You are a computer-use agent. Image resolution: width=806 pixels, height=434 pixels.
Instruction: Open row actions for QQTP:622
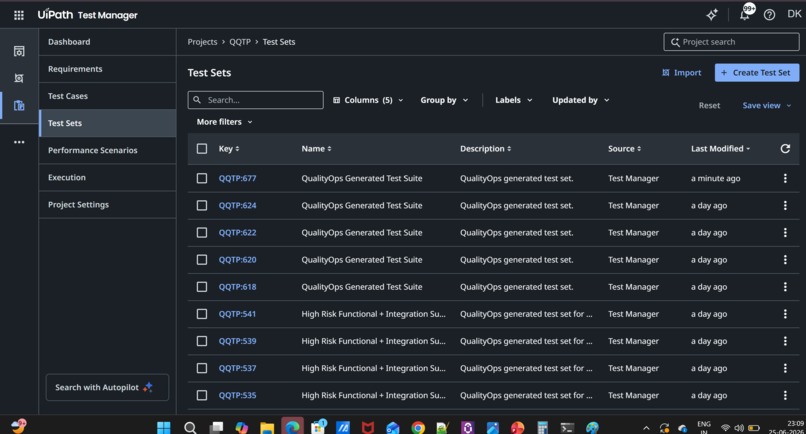(x=785, y=232)
